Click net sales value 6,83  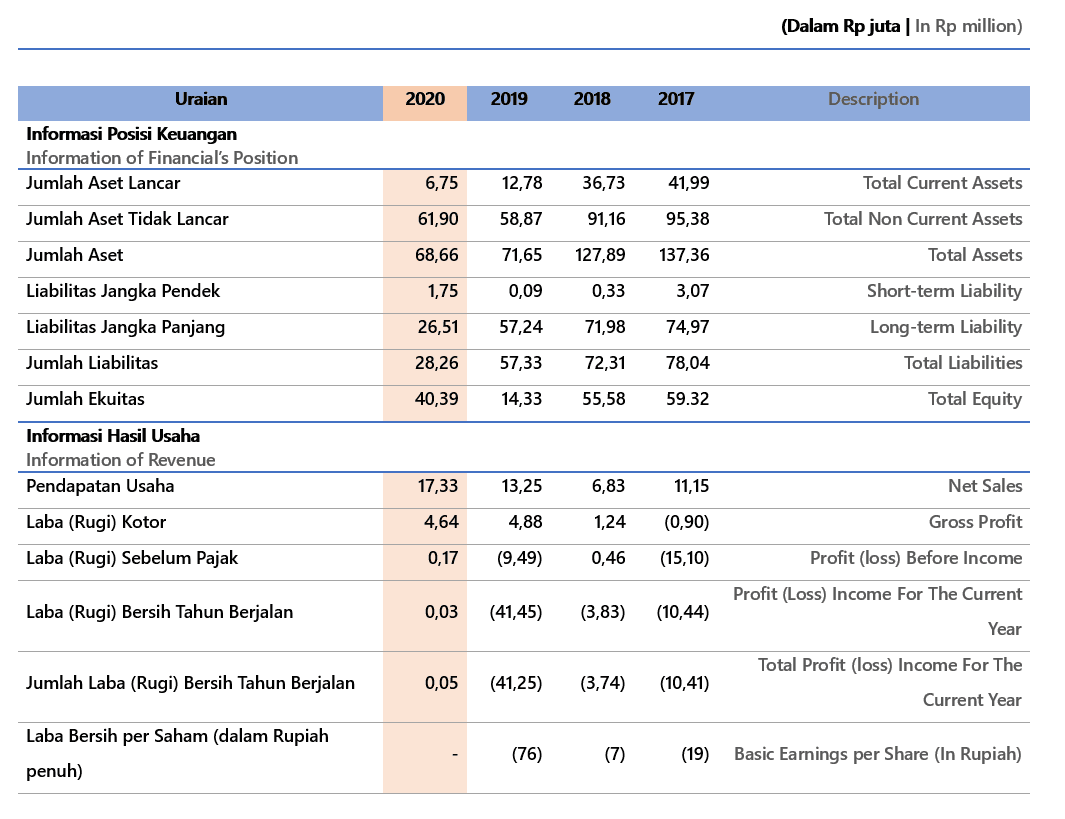pos(609,486)
